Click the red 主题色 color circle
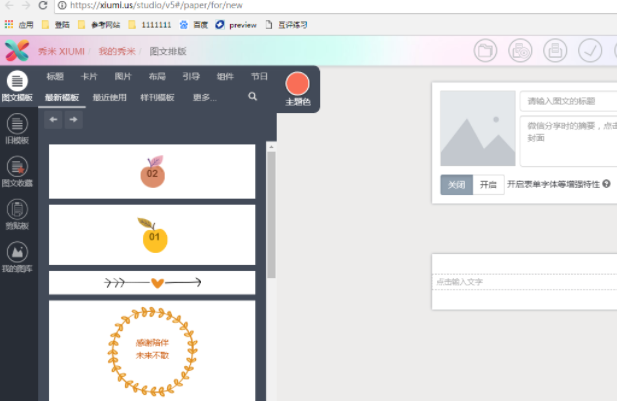The image size is (617, 401). [297, 83]
